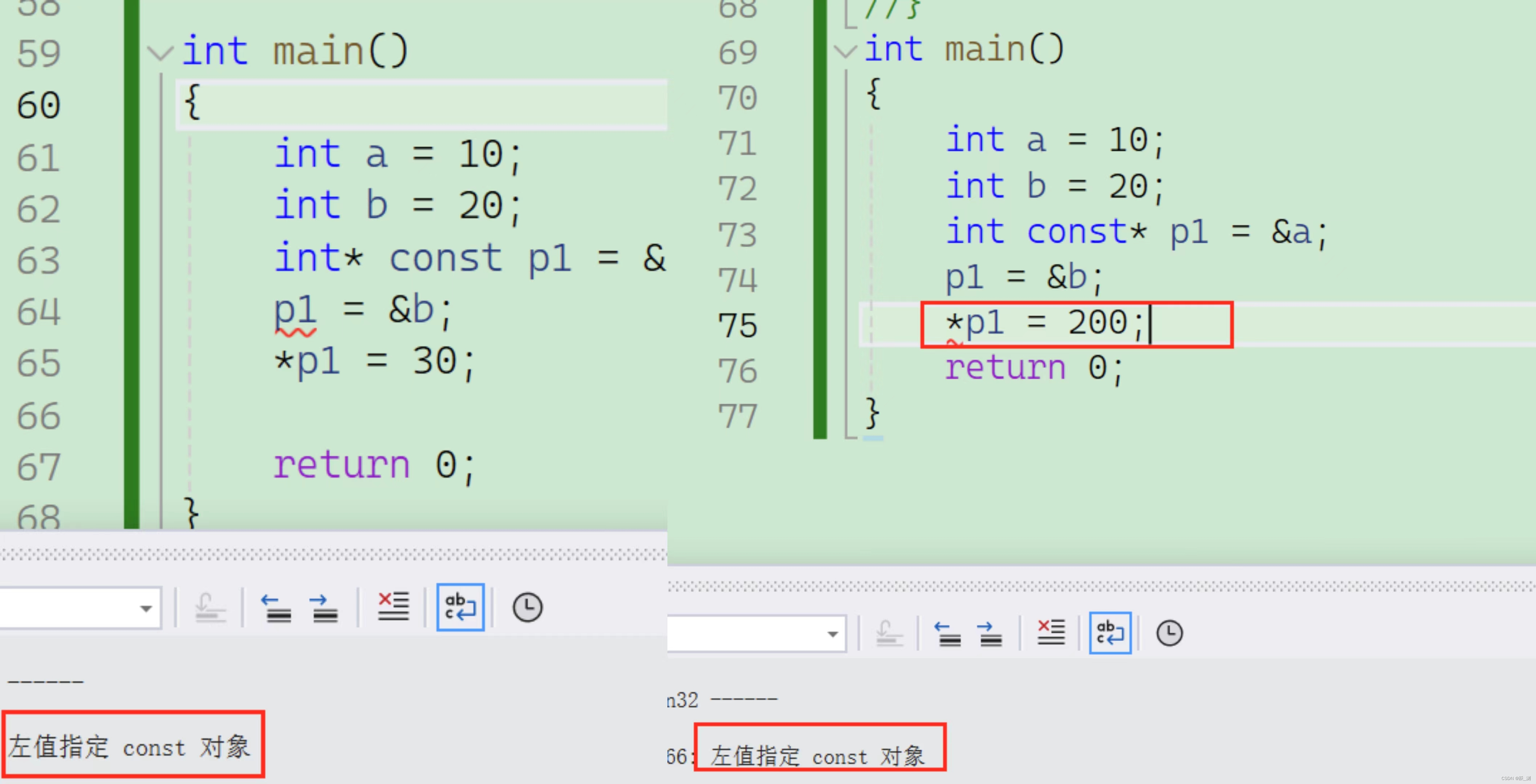Click right panel find-message-in-code icon
The image size is (1536, 784).
[889, 633]
